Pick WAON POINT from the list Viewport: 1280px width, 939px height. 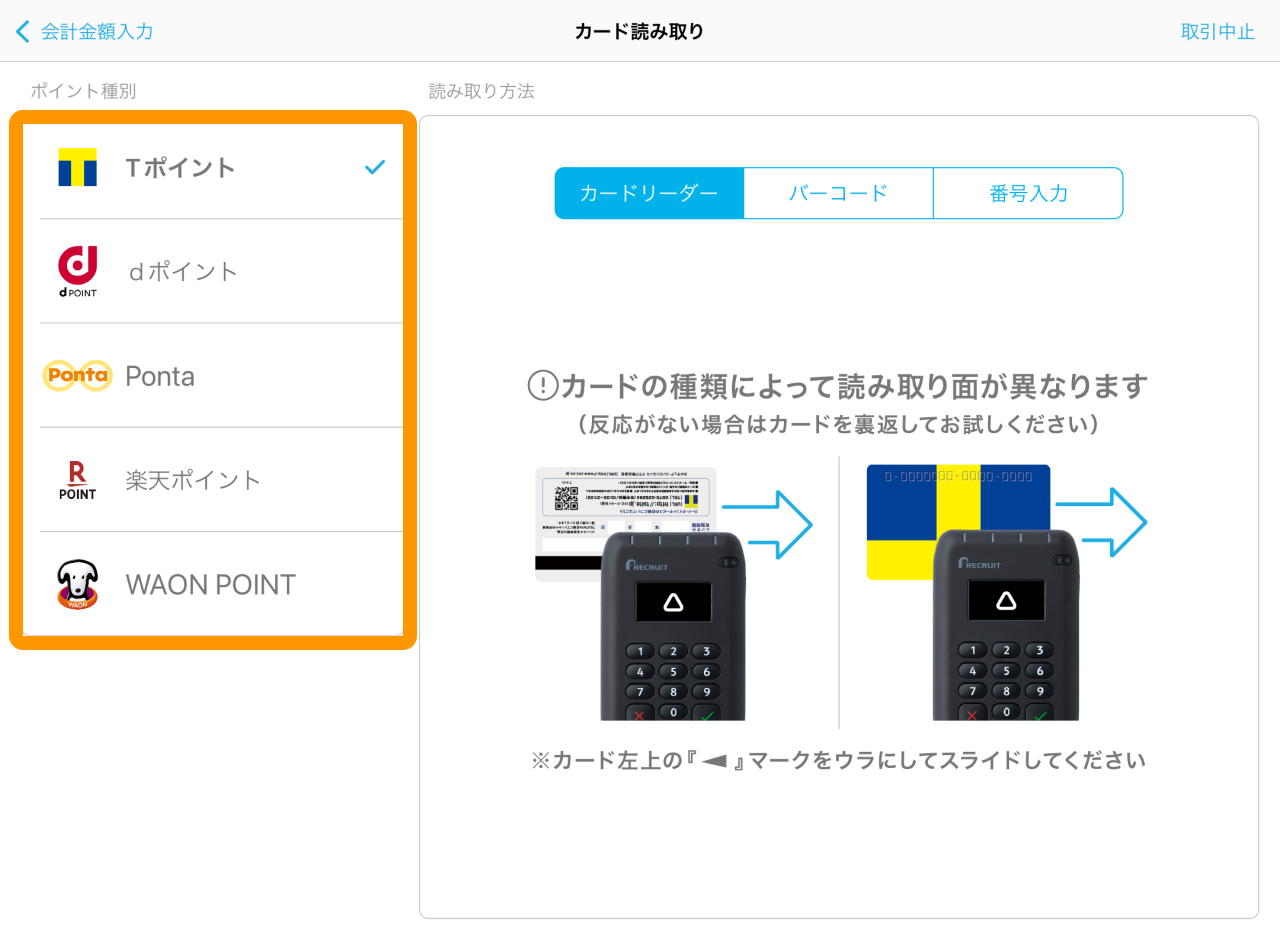(x=211, y=584)
